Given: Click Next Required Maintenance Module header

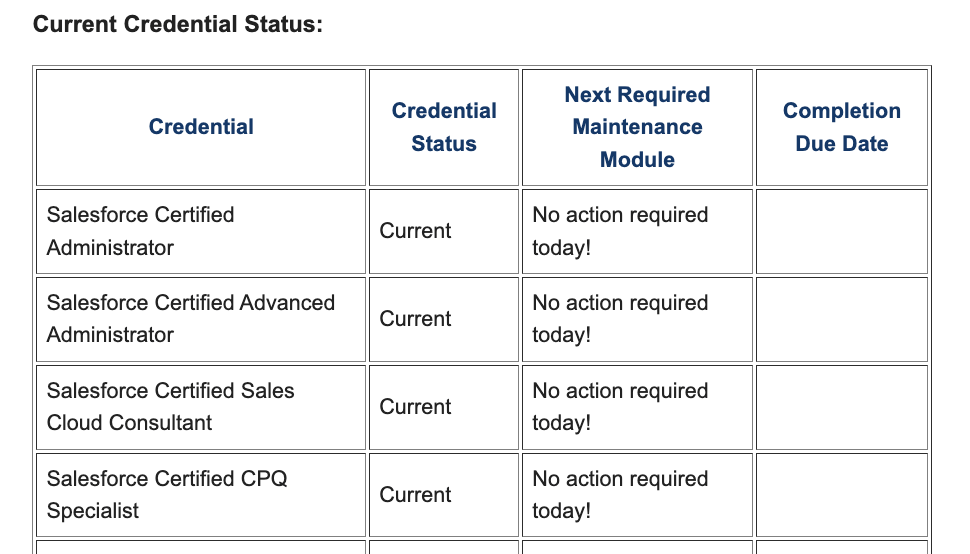Looking at the screenshot, I should click(637, 127).
